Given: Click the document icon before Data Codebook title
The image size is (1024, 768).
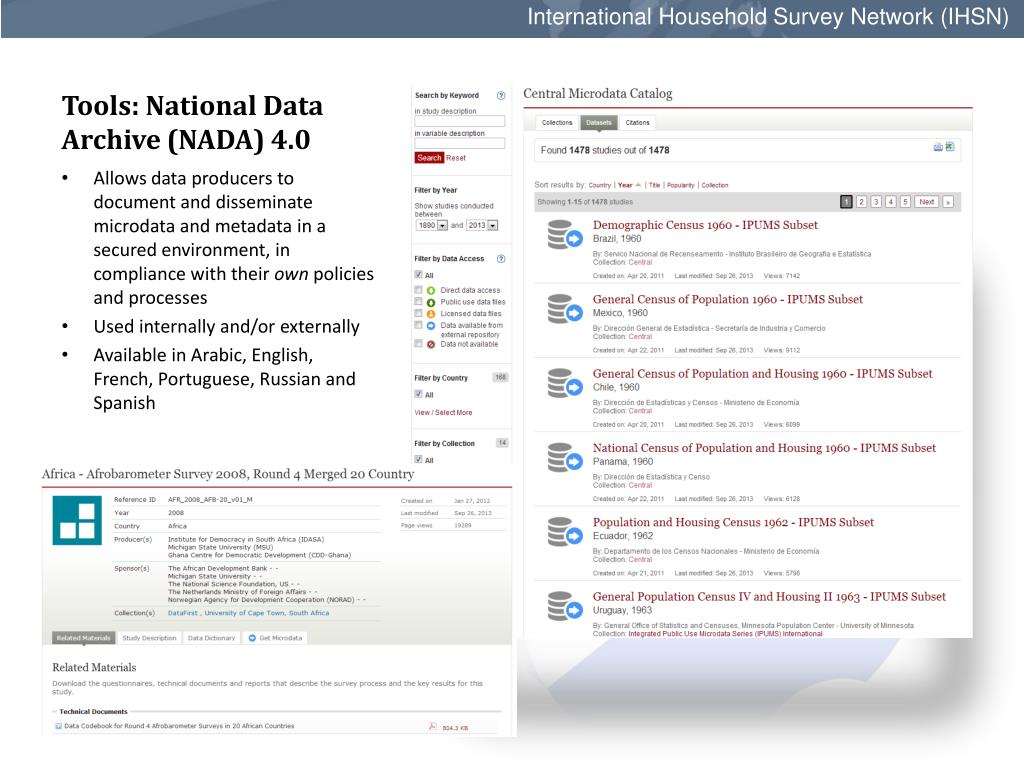Looking at the screenshot, I should coord(58,726).
